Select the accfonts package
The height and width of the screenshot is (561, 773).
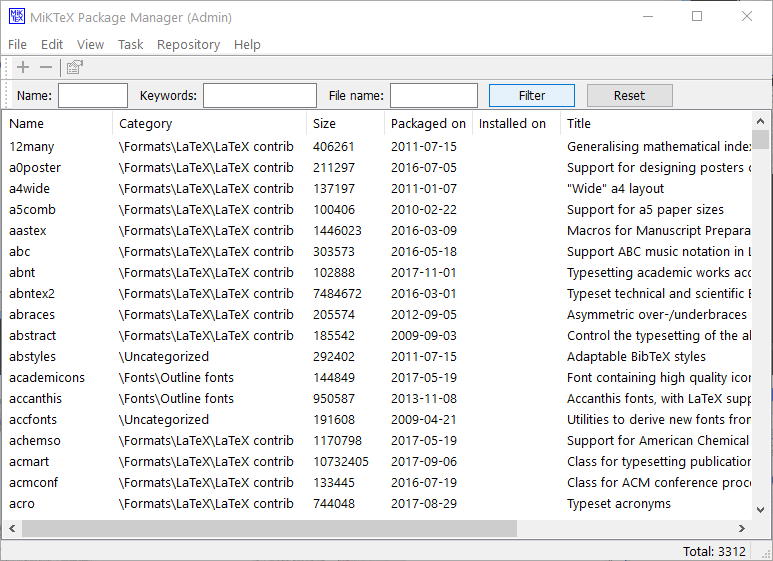pos(33,420)
